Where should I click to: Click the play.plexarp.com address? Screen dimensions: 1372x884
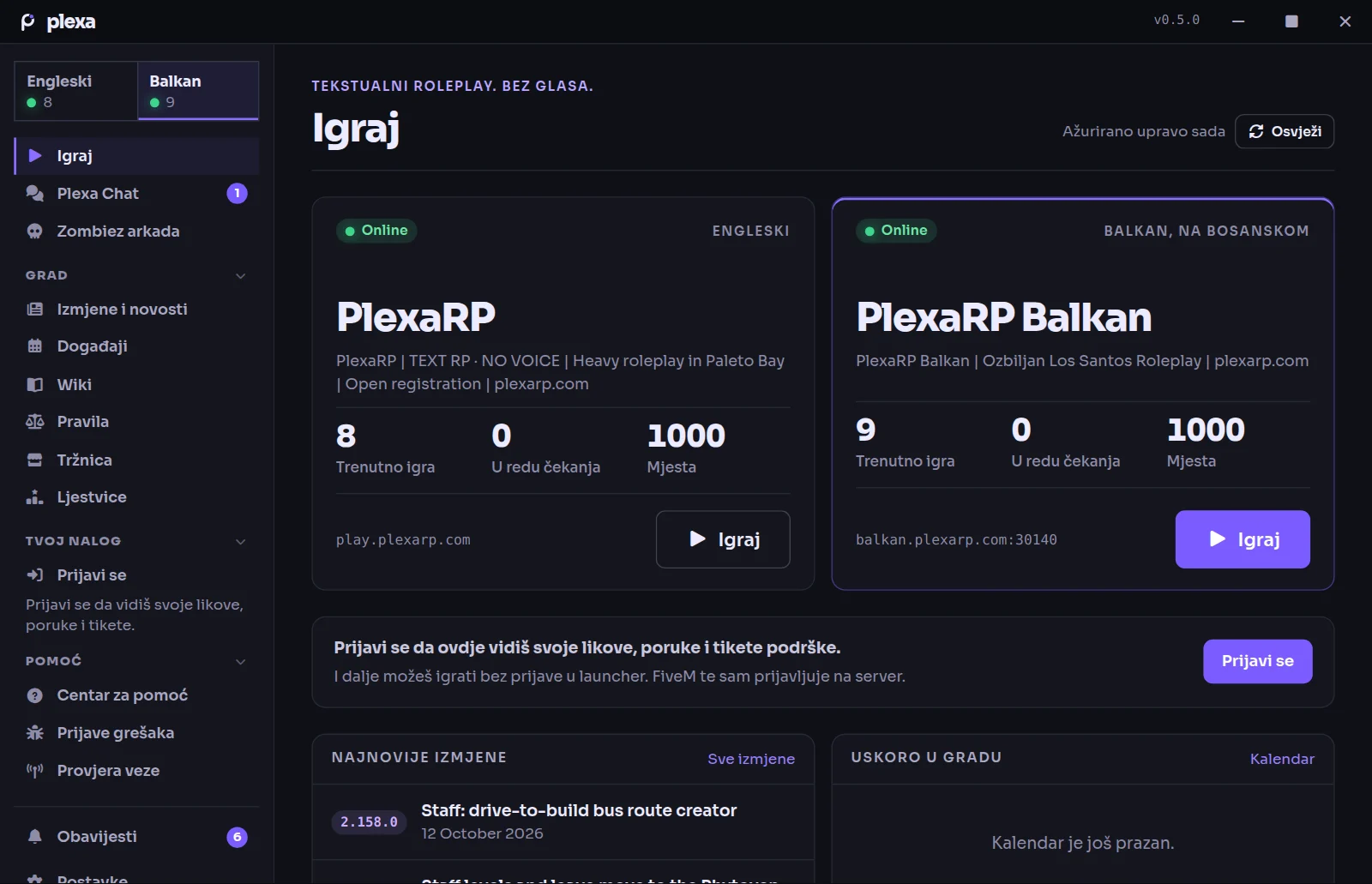(403, 540)
